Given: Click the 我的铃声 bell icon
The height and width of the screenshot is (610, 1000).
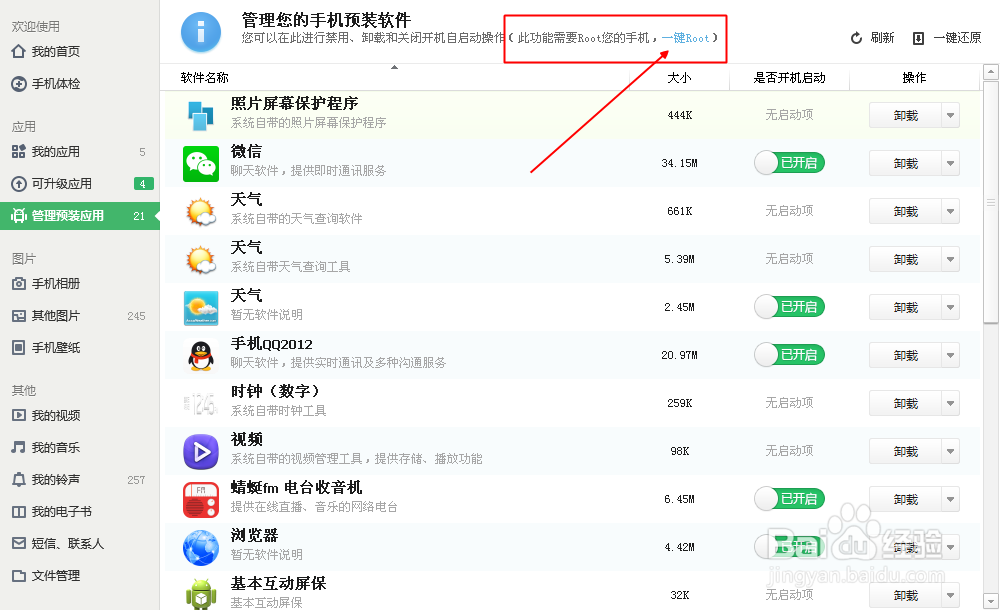Looking at the screenshot, I should [18, 479].
